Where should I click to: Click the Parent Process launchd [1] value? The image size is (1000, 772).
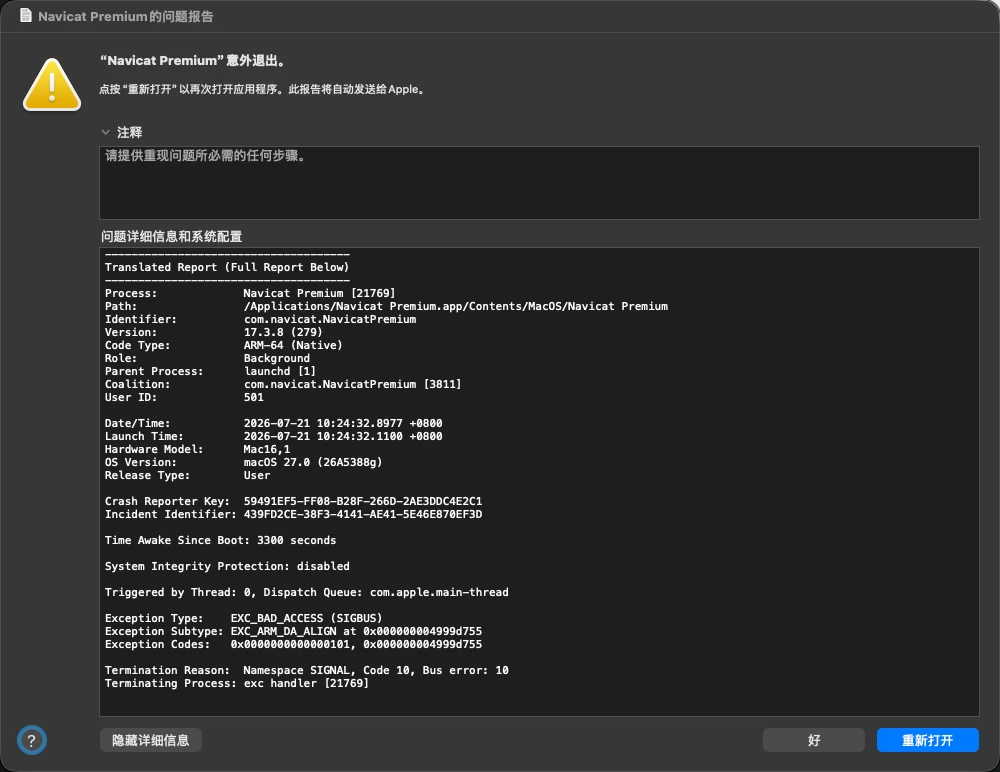tap(279, 371)
